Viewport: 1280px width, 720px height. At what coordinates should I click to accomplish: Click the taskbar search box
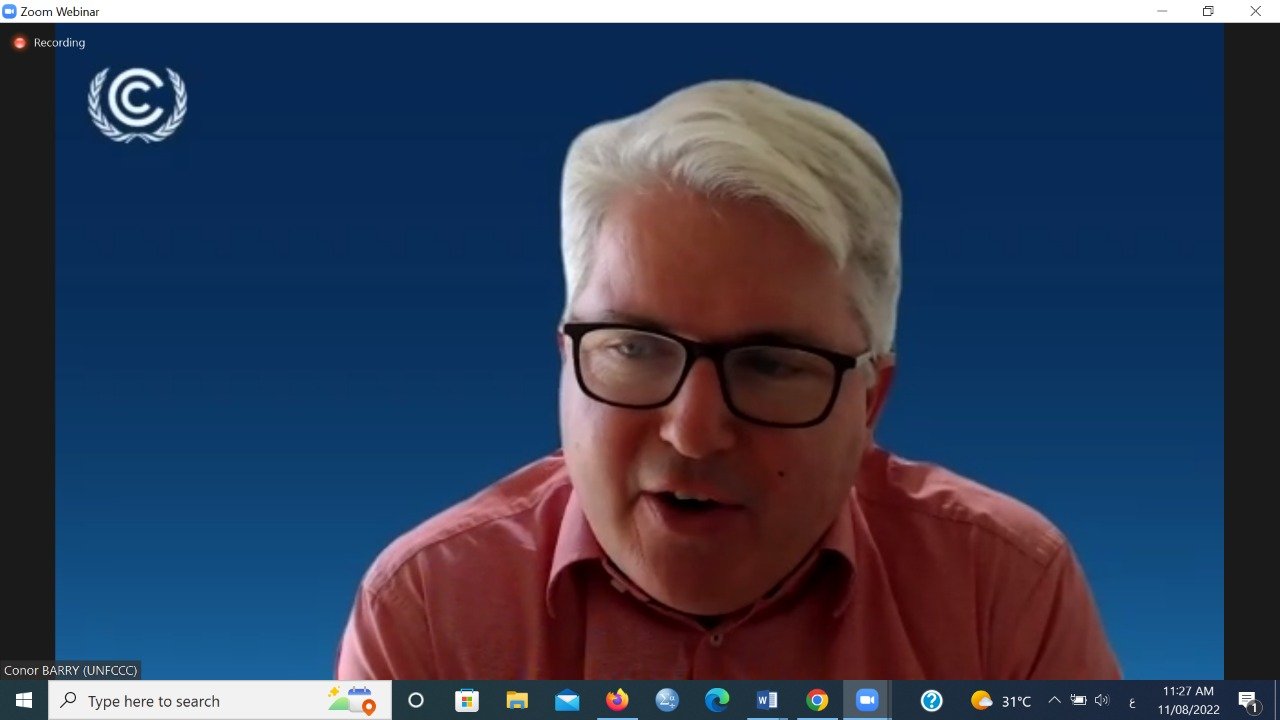click(x=219, y=700)
